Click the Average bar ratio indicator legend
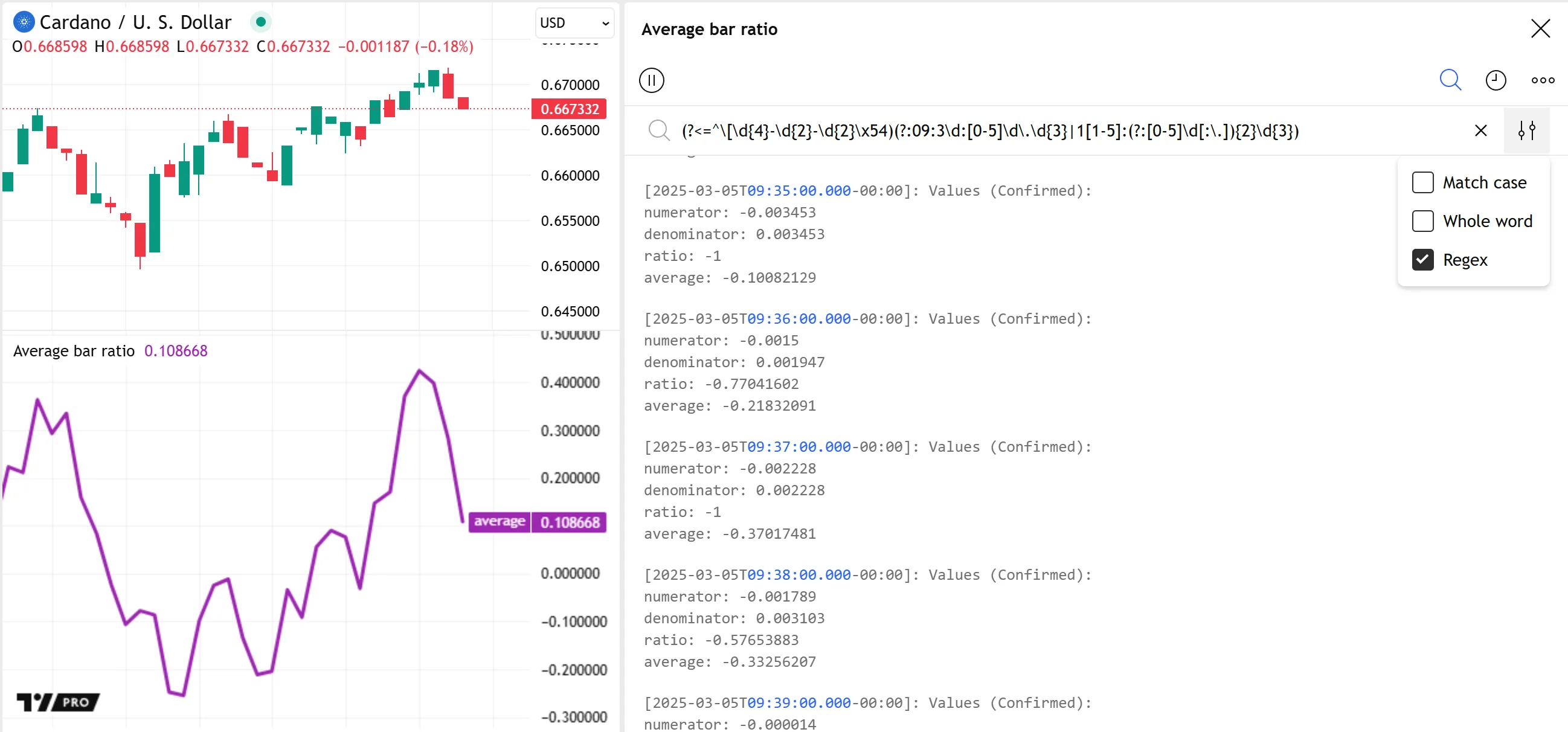This screenshot has width=1568, height=732. (74, 351)
